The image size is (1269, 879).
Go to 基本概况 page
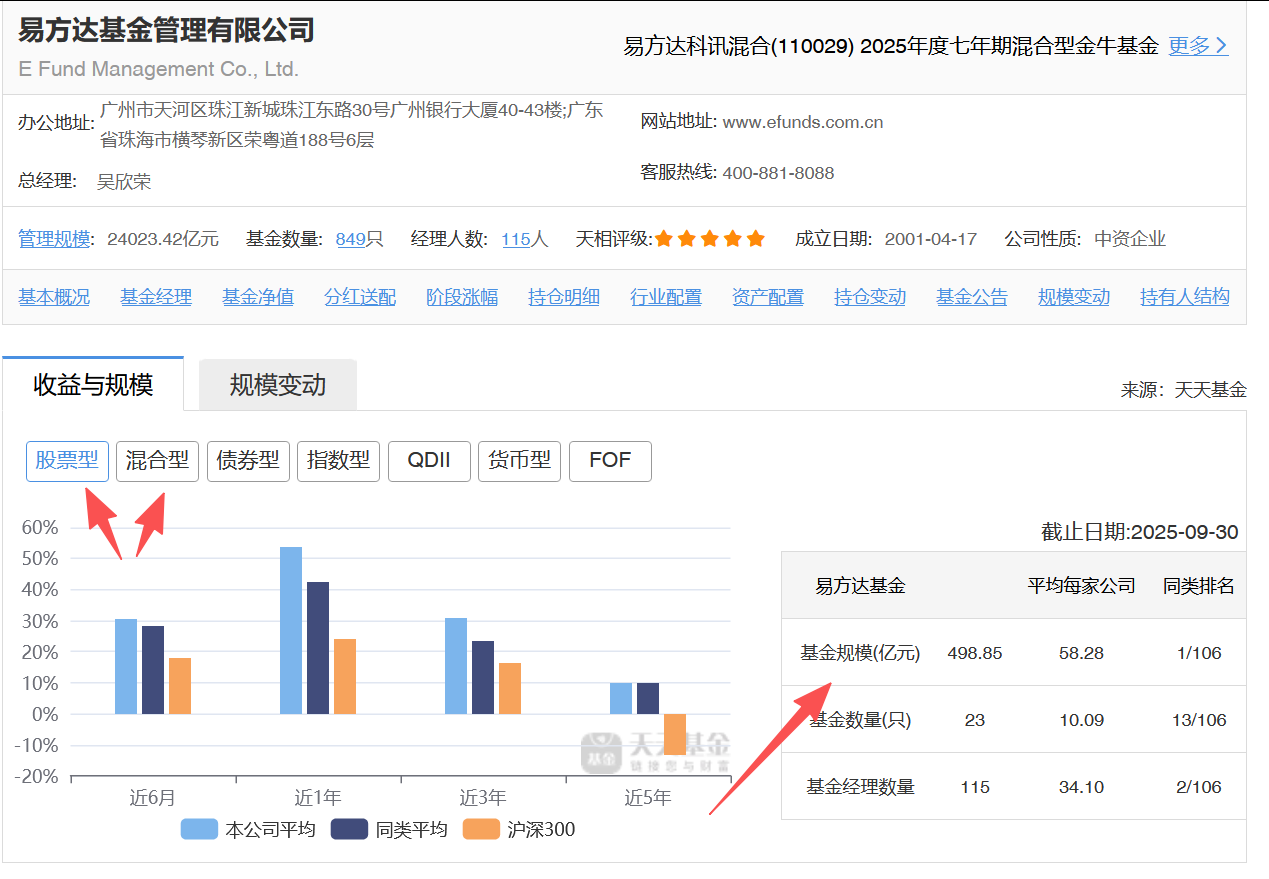[54, 297]
